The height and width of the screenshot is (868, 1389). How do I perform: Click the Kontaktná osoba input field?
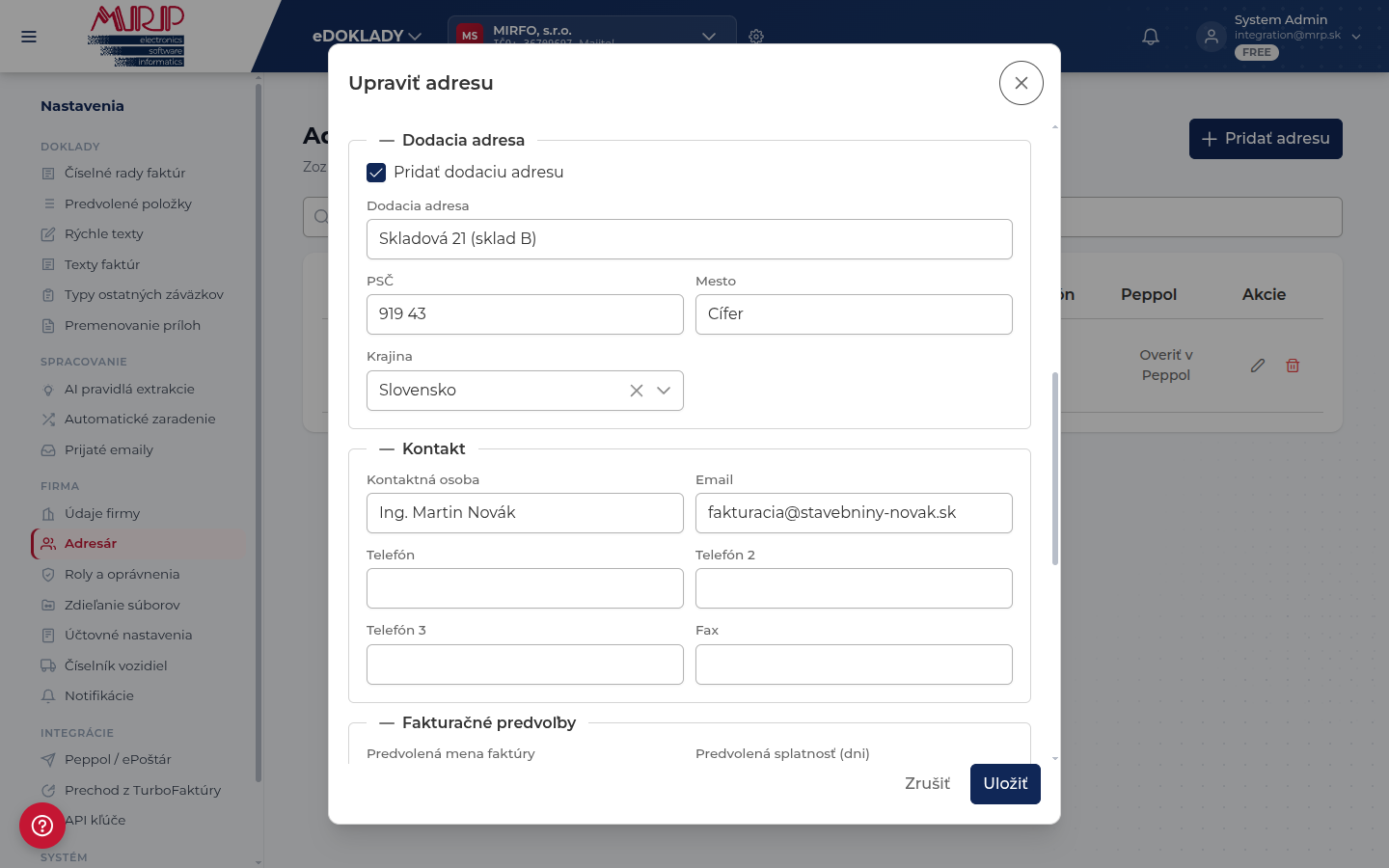[x=525, y=513]
